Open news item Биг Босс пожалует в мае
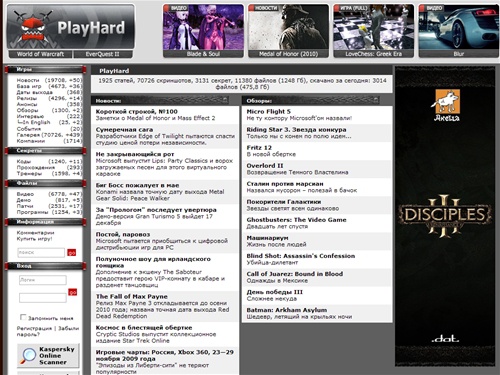Viewport: 500px width, 375px height. (137, 185)
